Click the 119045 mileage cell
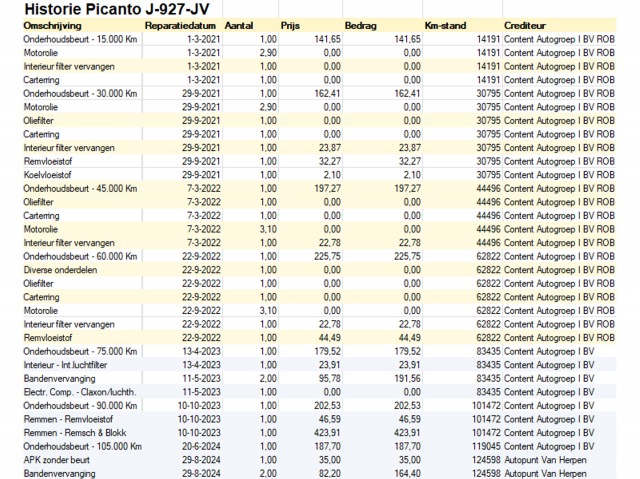The image size is (640, 479). 481,446
